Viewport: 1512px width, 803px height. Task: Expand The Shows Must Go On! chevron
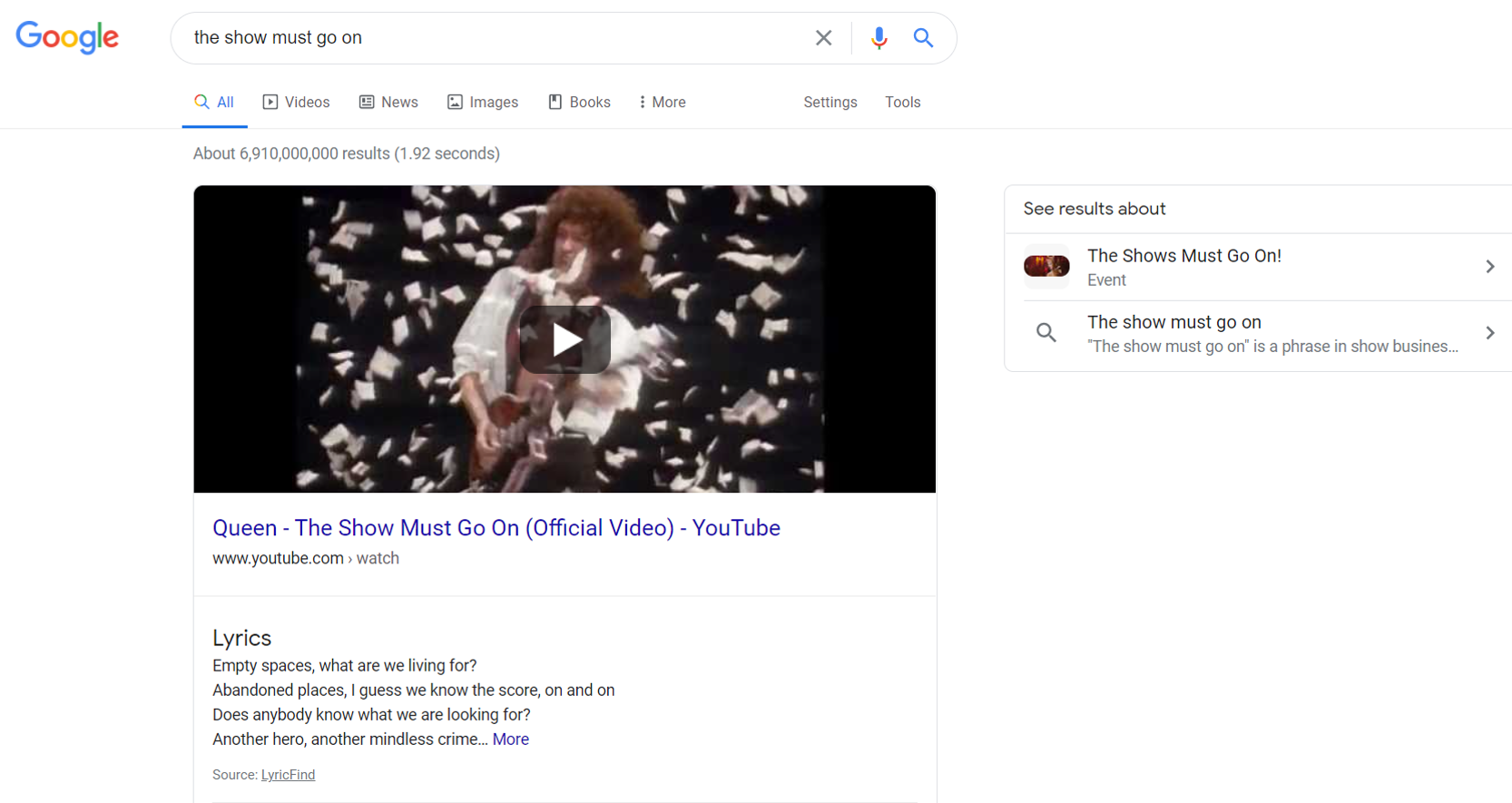click(x=1489, y=267)
